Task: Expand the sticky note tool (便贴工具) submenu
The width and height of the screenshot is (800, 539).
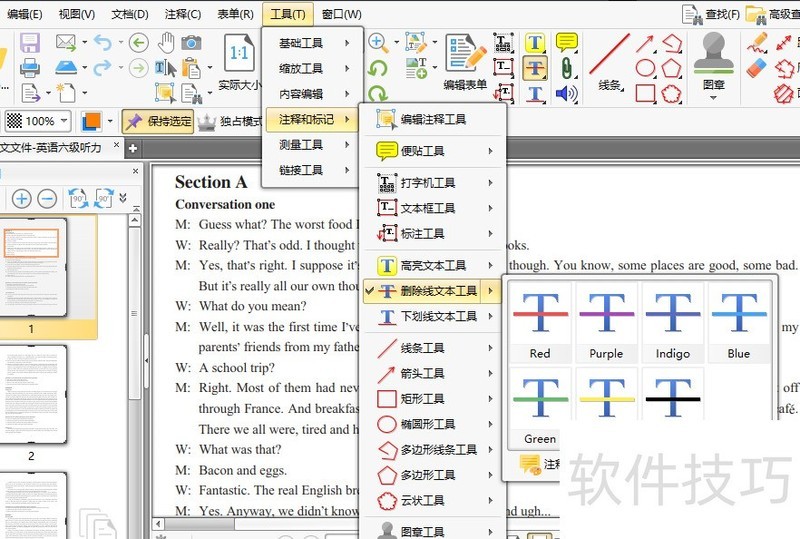Action: pyautogui.click(x=433, y=151)
